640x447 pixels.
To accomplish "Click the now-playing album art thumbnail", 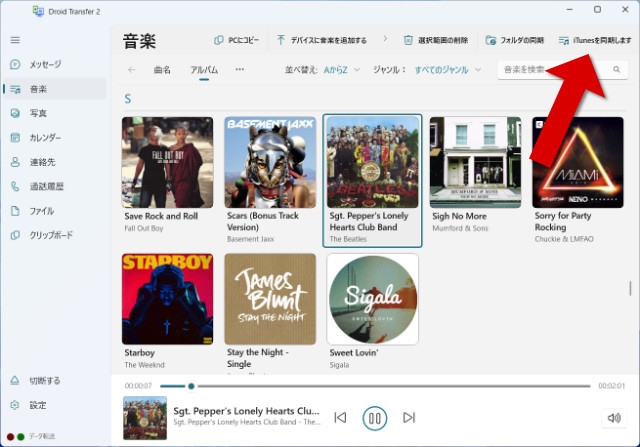I will [145, 418].
